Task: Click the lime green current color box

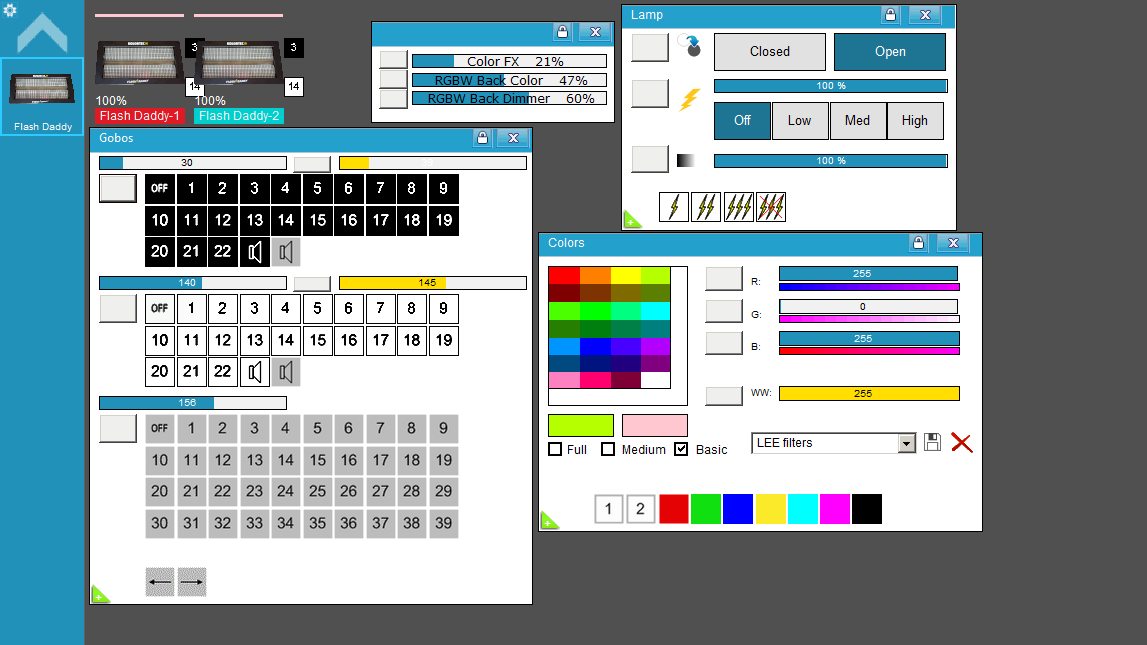Action: click(581, 426)
